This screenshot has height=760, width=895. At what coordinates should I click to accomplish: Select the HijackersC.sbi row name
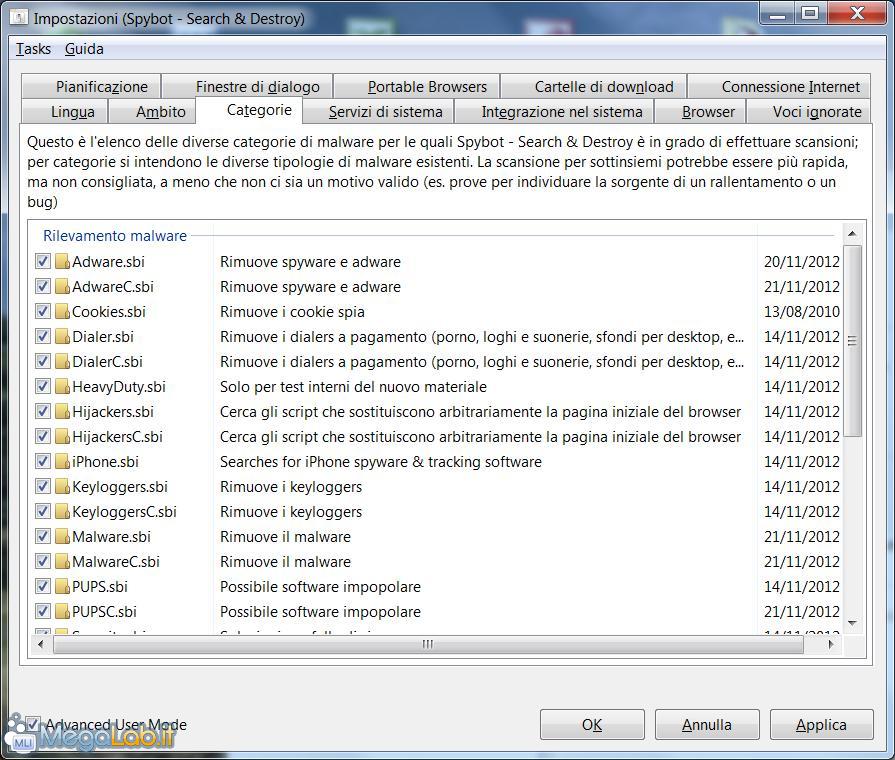click(x=118, y=437)
